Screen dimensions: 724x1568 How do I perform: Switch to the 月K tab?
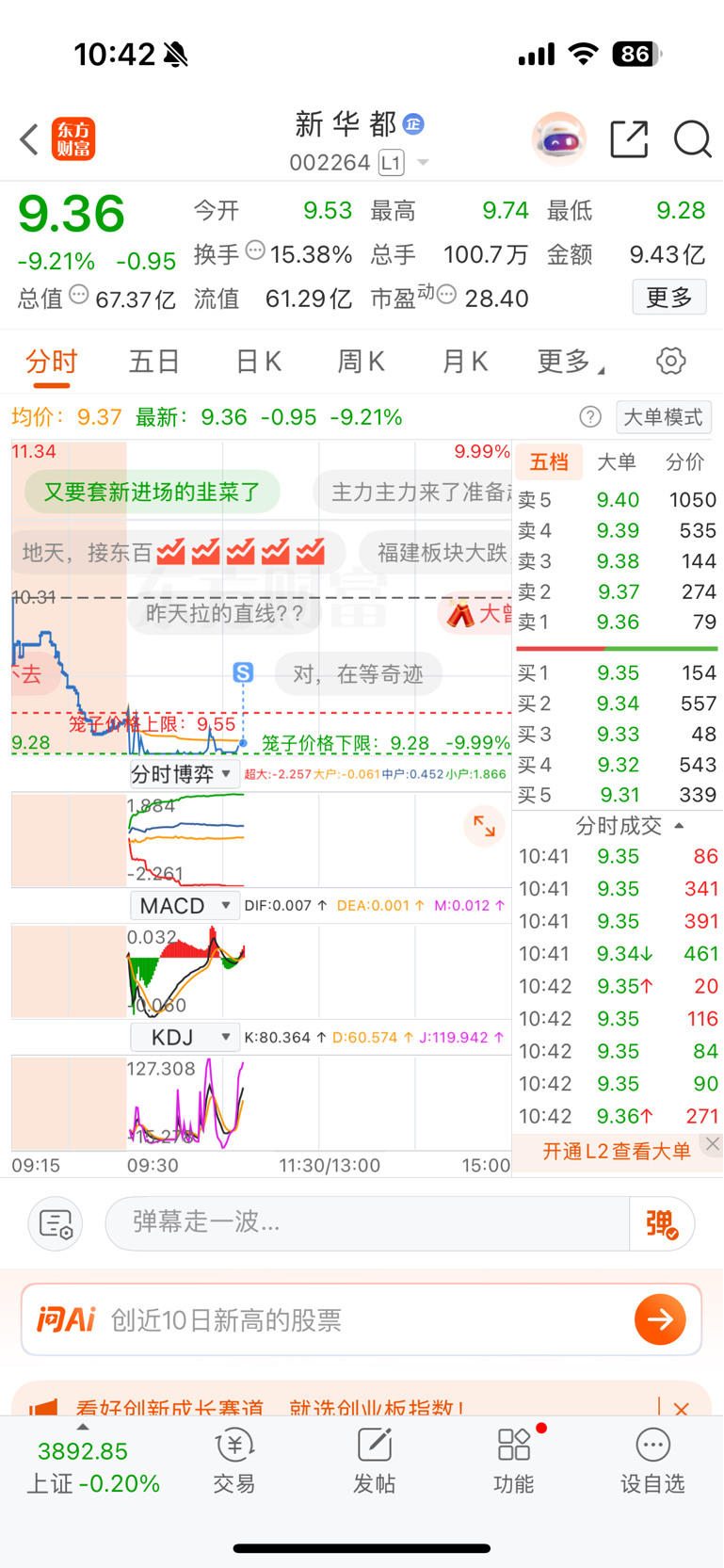point(464,362)
